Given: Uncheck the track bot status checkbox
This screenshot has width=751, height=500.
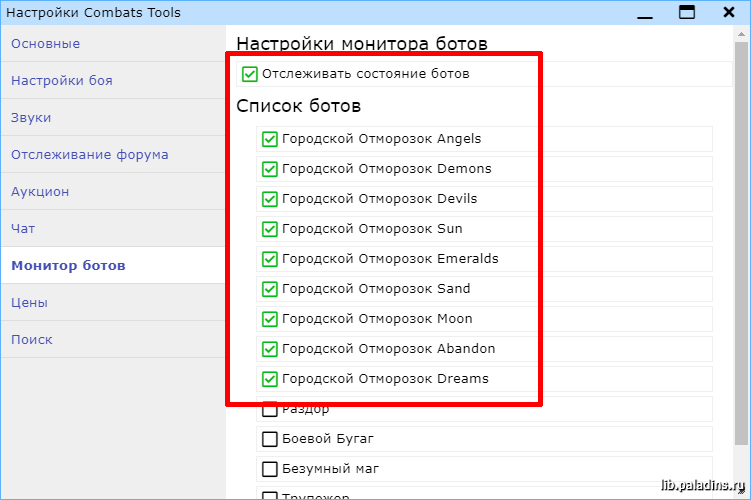Looking at the screenshot, I should tap(250, 74).
